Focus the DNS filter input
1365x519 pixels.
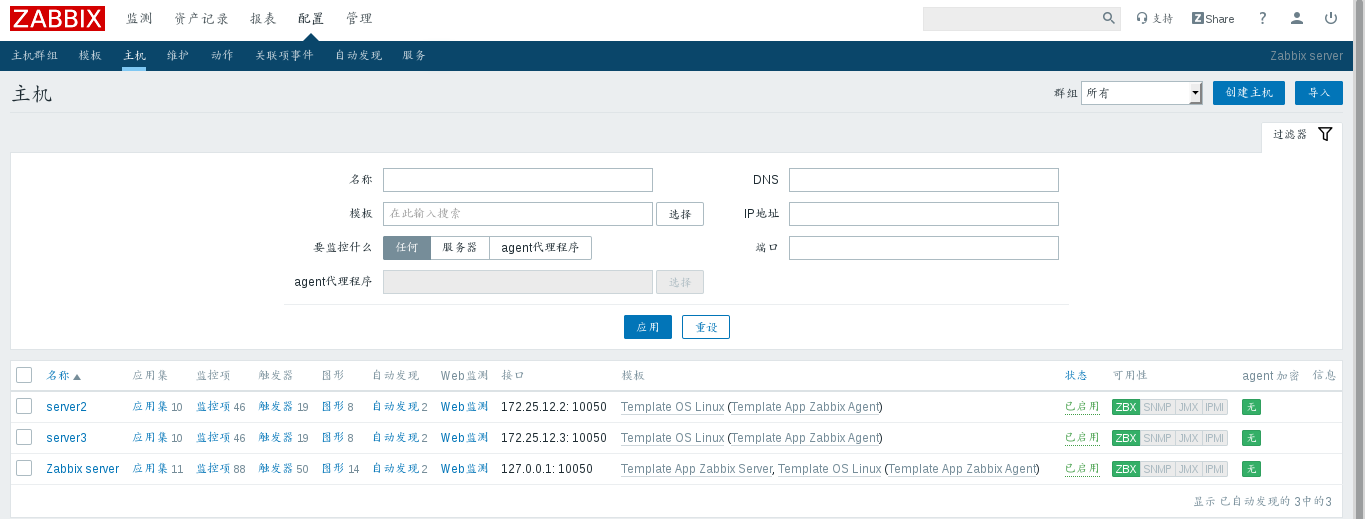click(924, 180)
